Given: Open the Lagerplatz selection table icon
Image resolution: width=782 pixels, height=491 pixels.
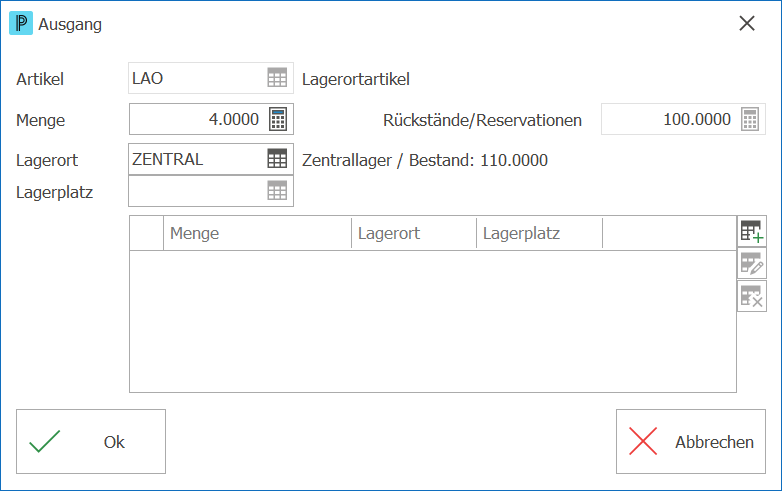Looking at the screenshot, I should tap(277, 191).
